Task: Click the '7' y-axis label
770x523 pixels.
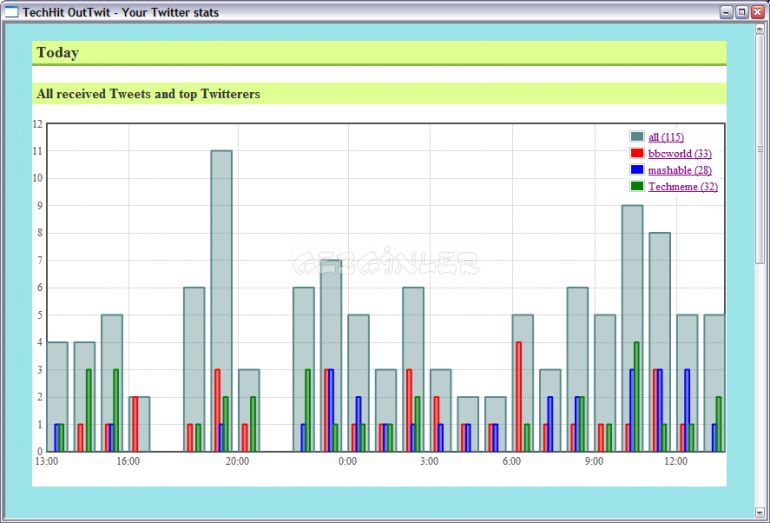Action: [x=40, y=260]
